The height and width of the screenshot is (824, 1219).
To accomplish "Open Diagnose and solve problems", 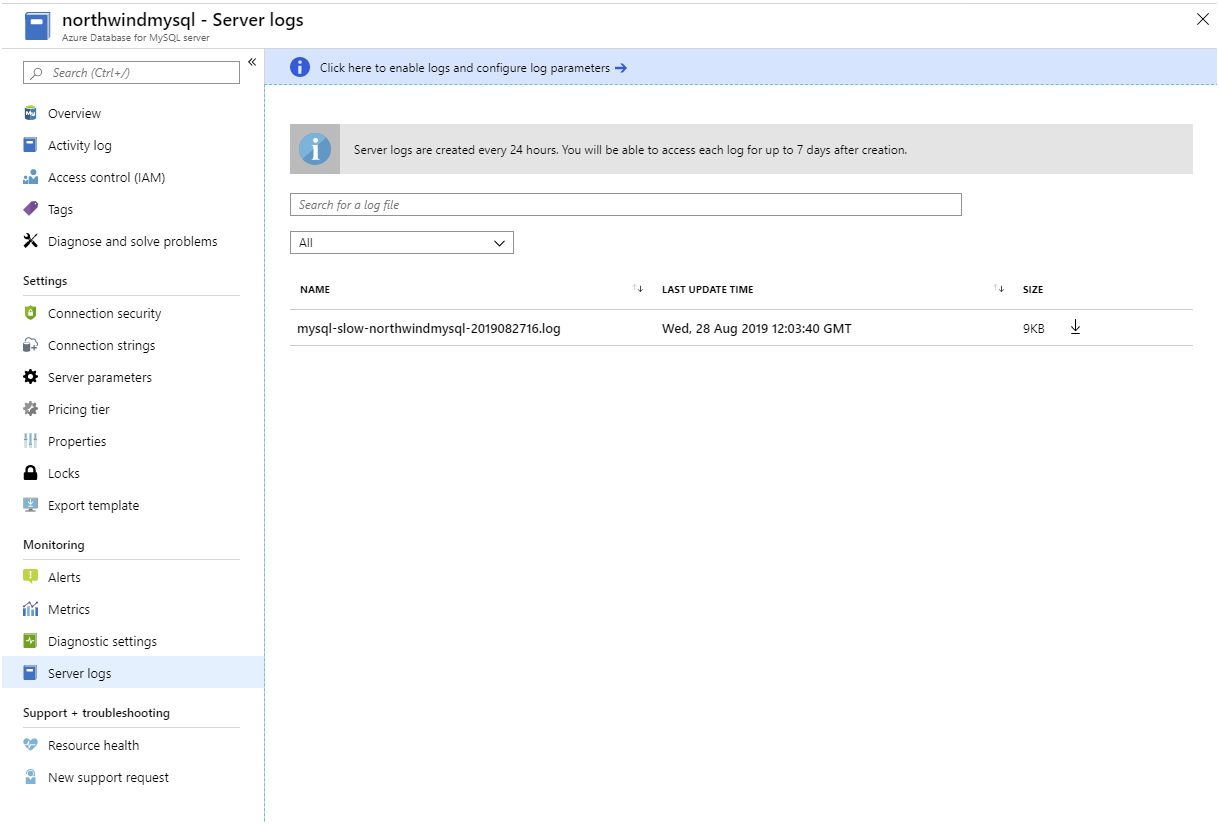I will point(132,241).
